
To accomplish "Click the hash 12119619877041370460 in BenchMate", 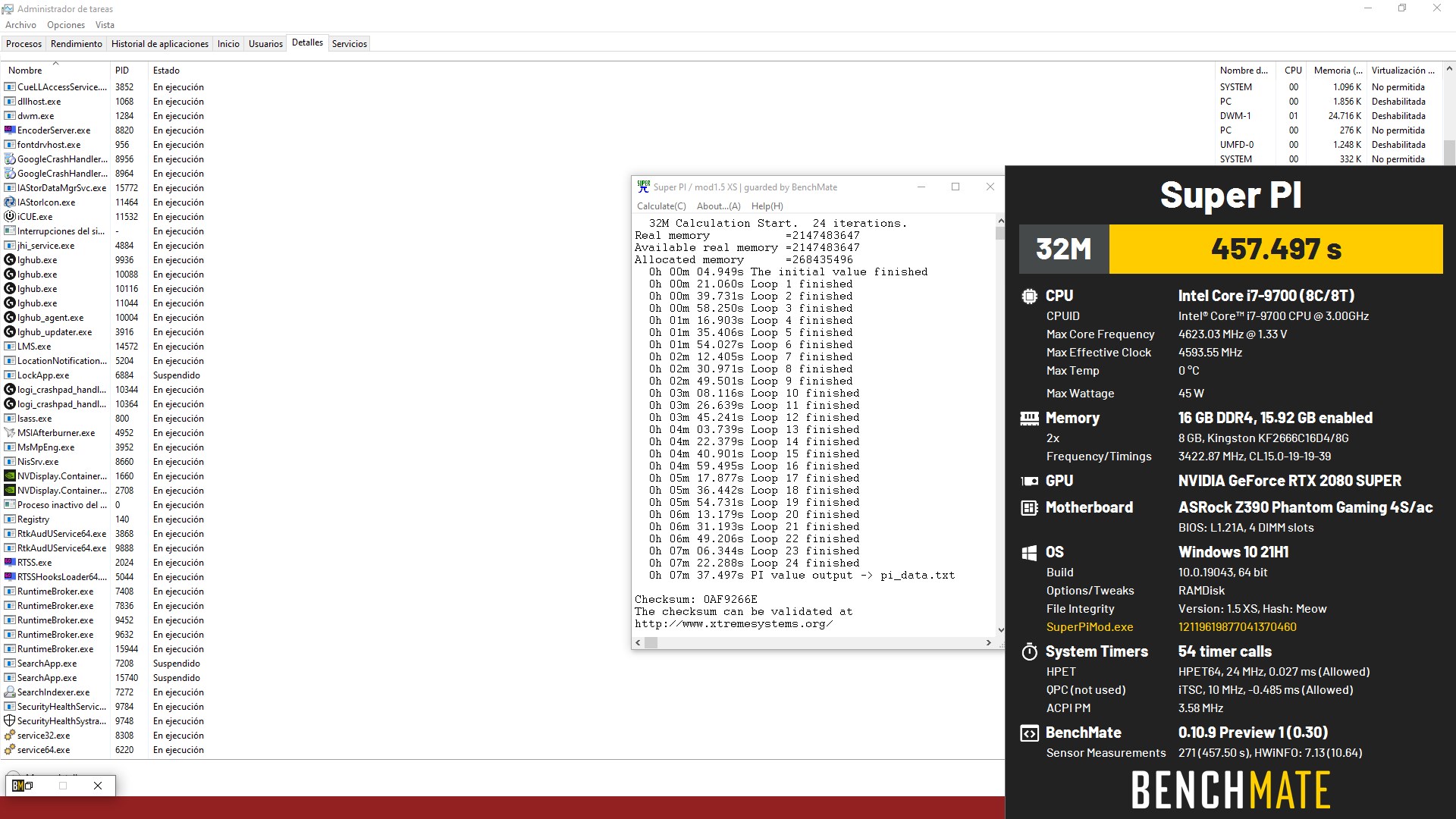I will [x=1237, y=627].
